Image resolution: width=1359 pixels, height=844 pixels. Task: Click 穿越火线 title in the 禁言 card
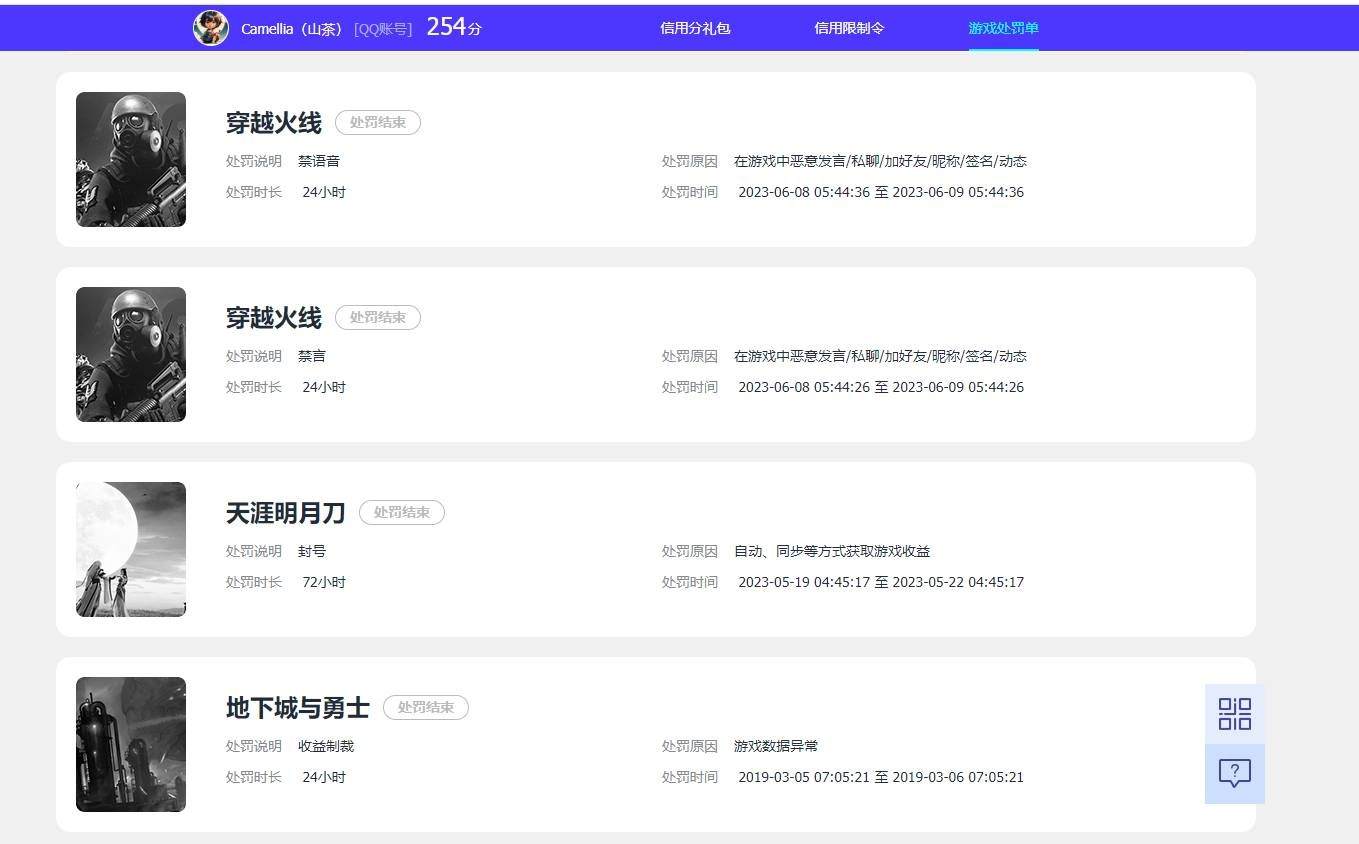click(x=274, y=318)
